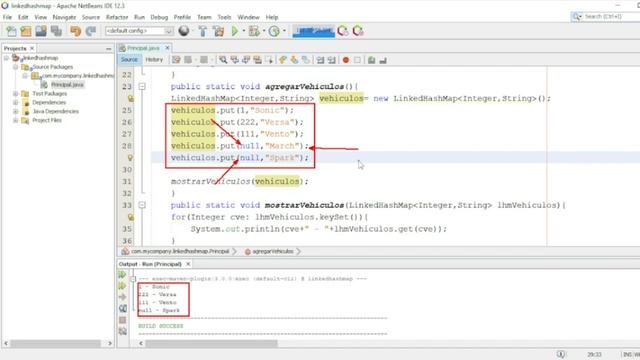This screenshot has height=360, width=640.
Task: Run the project with the green play icon
Action: (235, 31)
